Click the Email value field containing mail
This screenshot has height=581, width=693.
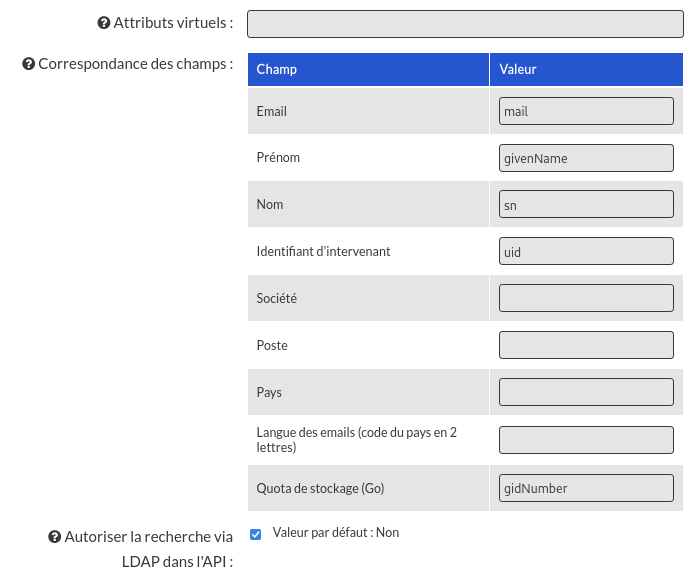click(x=586, y=111)
